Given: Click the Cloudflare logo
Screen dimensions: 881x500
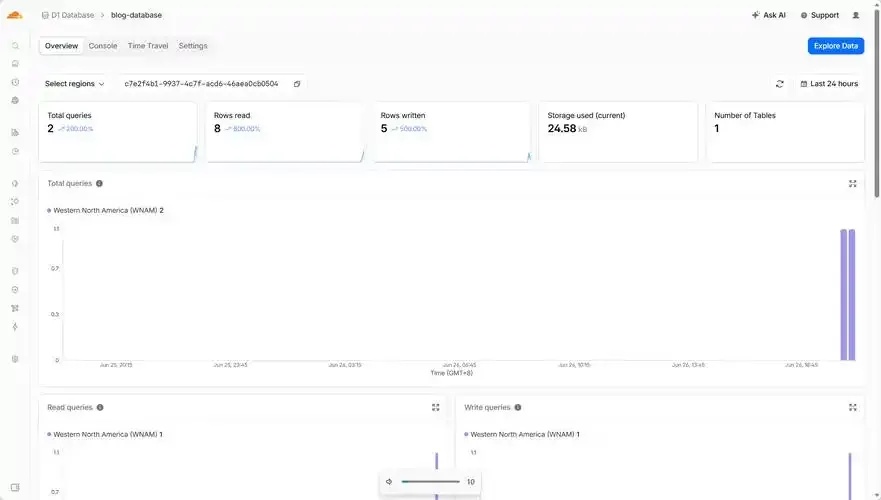Looking at the screenshot, I should 15,15.
